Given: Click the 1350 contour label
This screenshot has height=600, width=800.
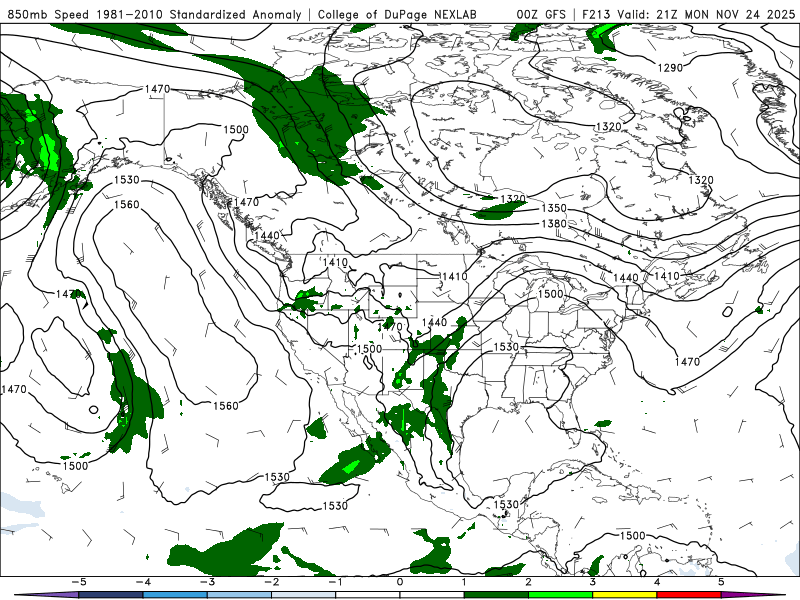Looking at the screenshot, I should 554,208.
